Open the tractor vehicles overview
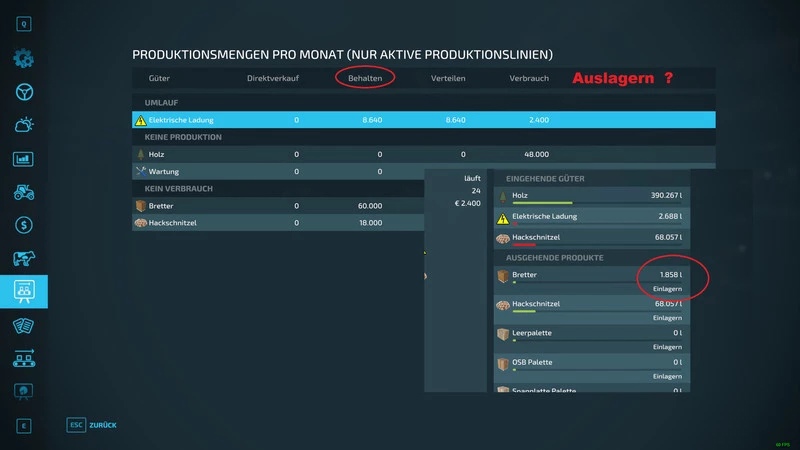 [24, 192]
